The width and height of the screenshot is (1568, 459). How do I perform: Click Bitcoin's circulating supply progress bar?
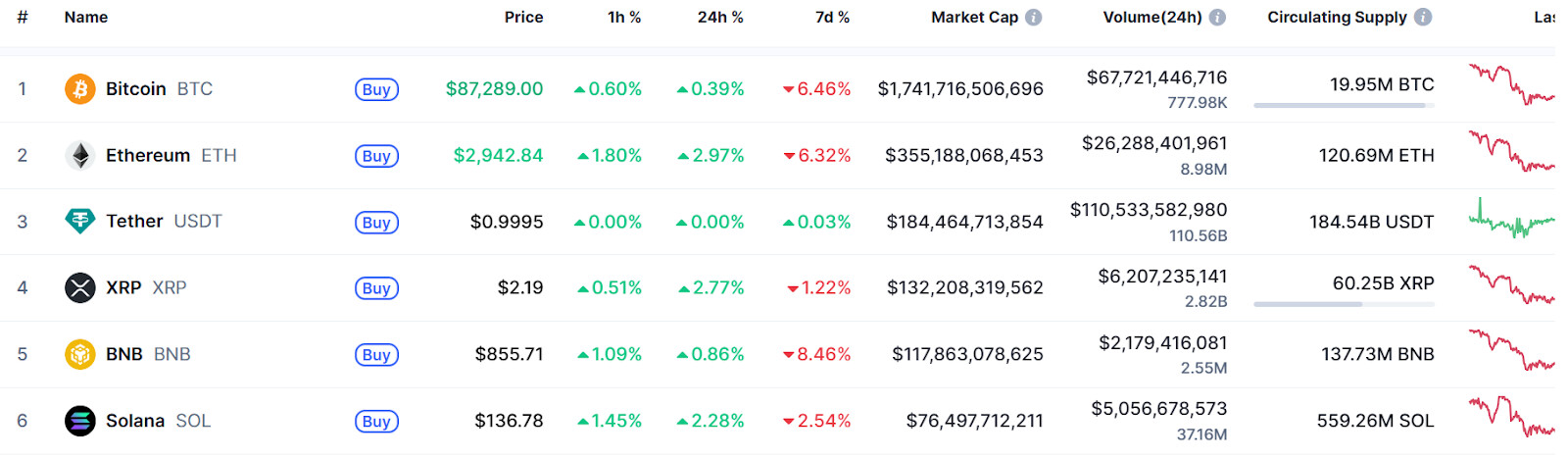[x=1344, y=105]
